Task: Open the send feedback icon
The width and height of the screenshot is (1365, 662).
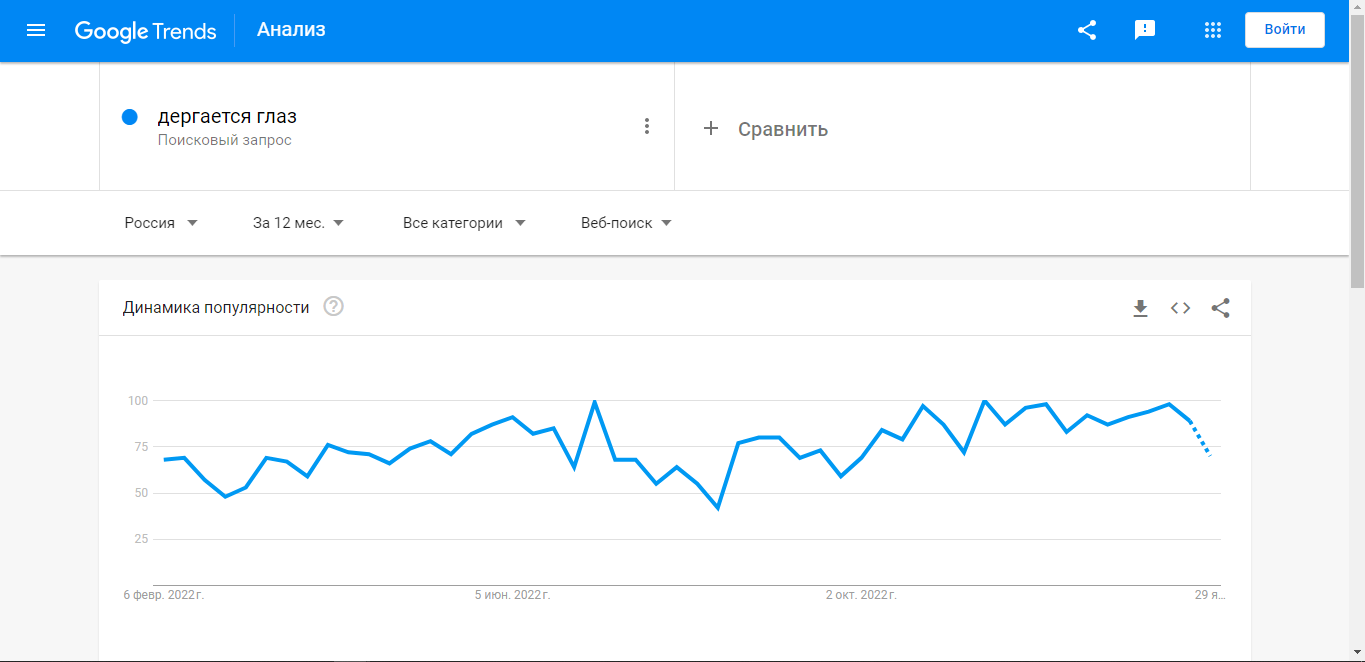Action: [x=1145, y=30]
